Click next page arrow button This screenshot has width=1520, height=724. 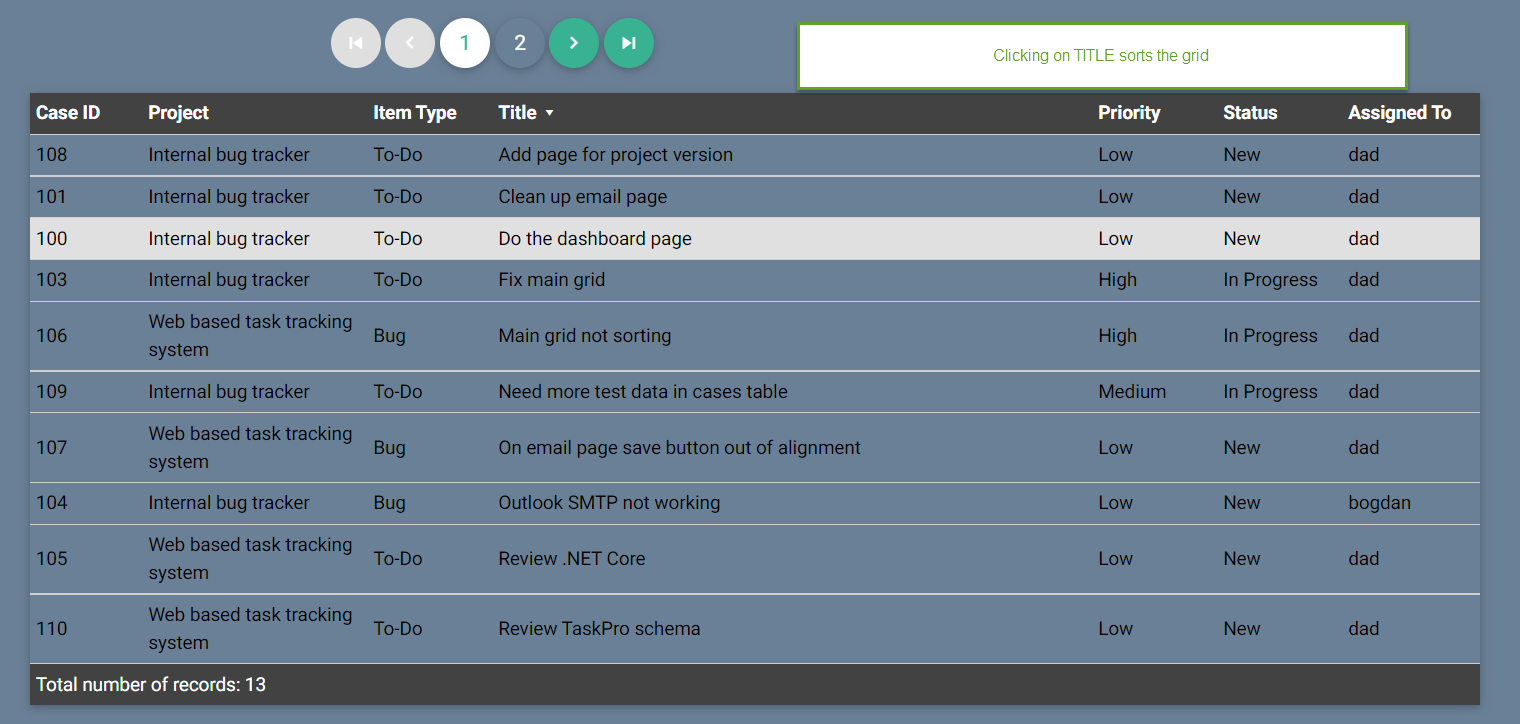point(574,43)
